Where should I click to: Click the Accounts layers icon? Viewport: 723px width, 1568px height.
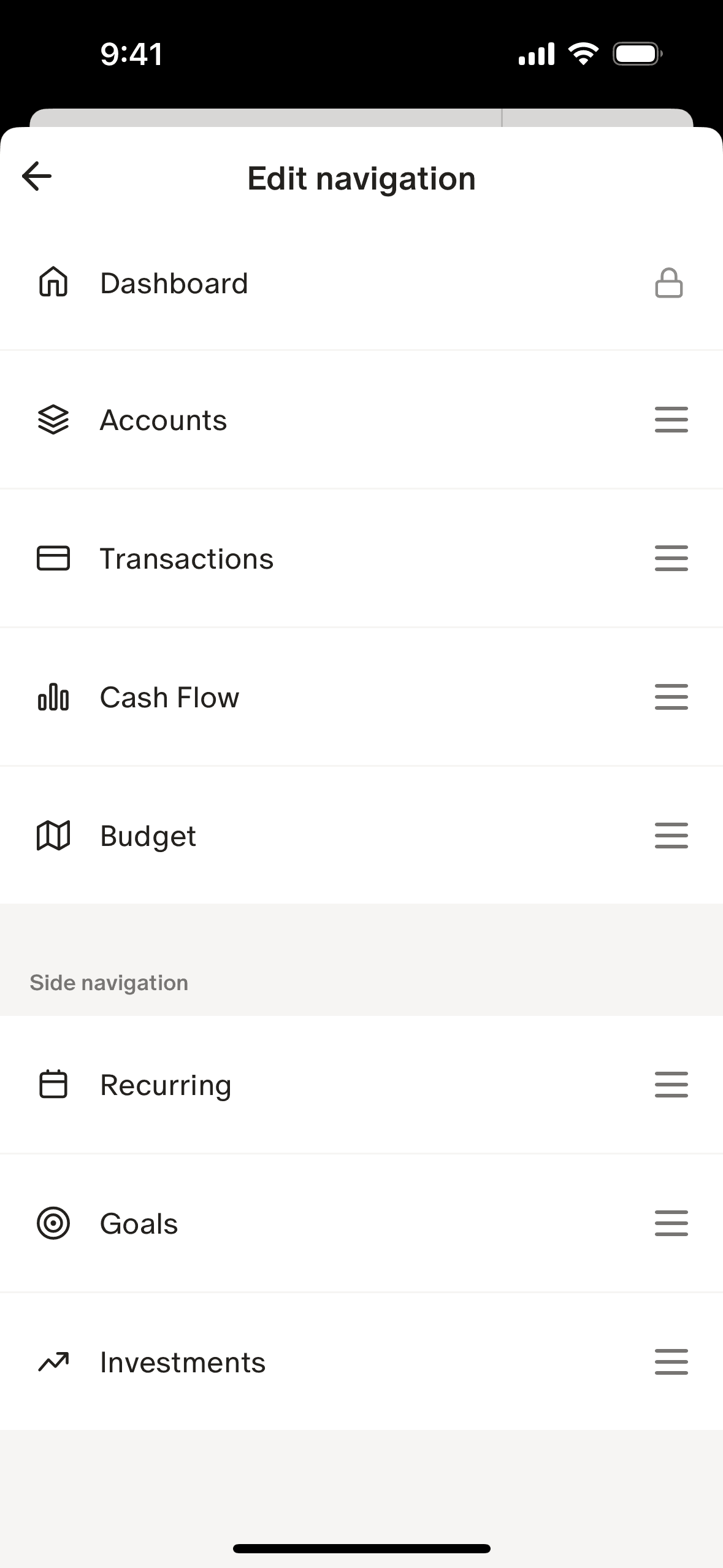(x=53, y=420)
